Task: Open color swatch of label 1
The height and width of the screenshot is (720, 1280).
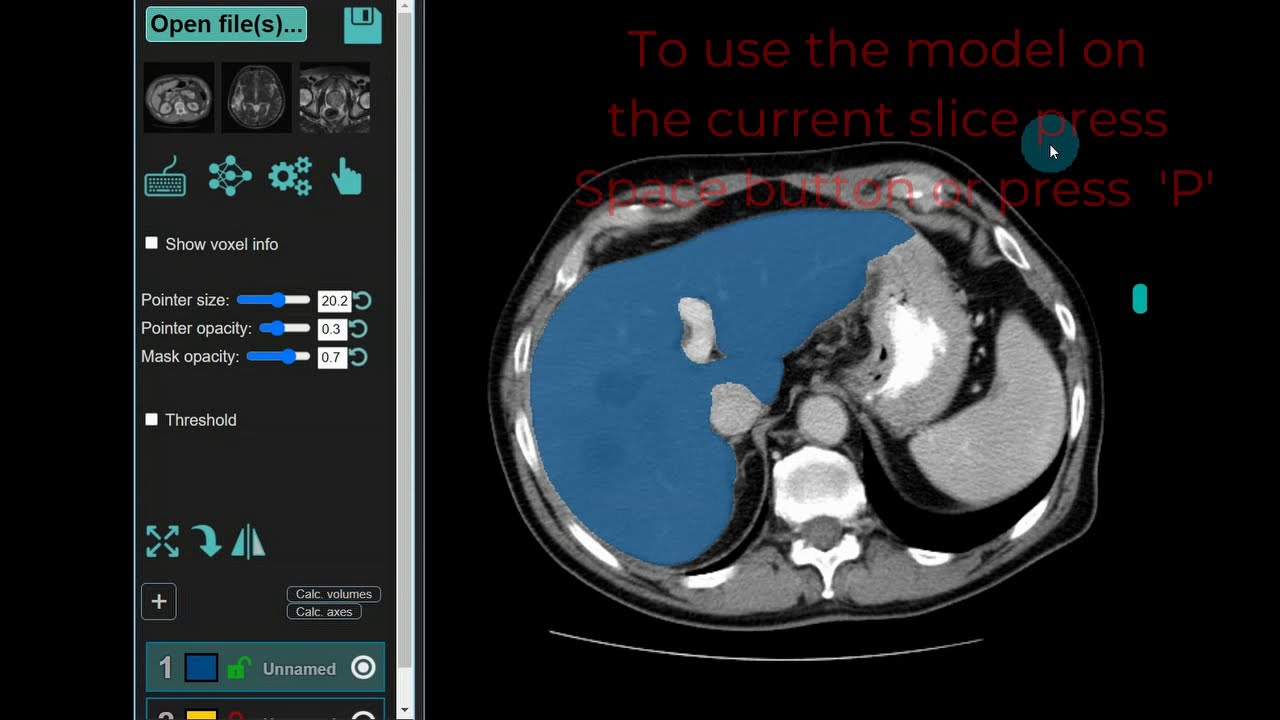Action: (x=201, y=668)
